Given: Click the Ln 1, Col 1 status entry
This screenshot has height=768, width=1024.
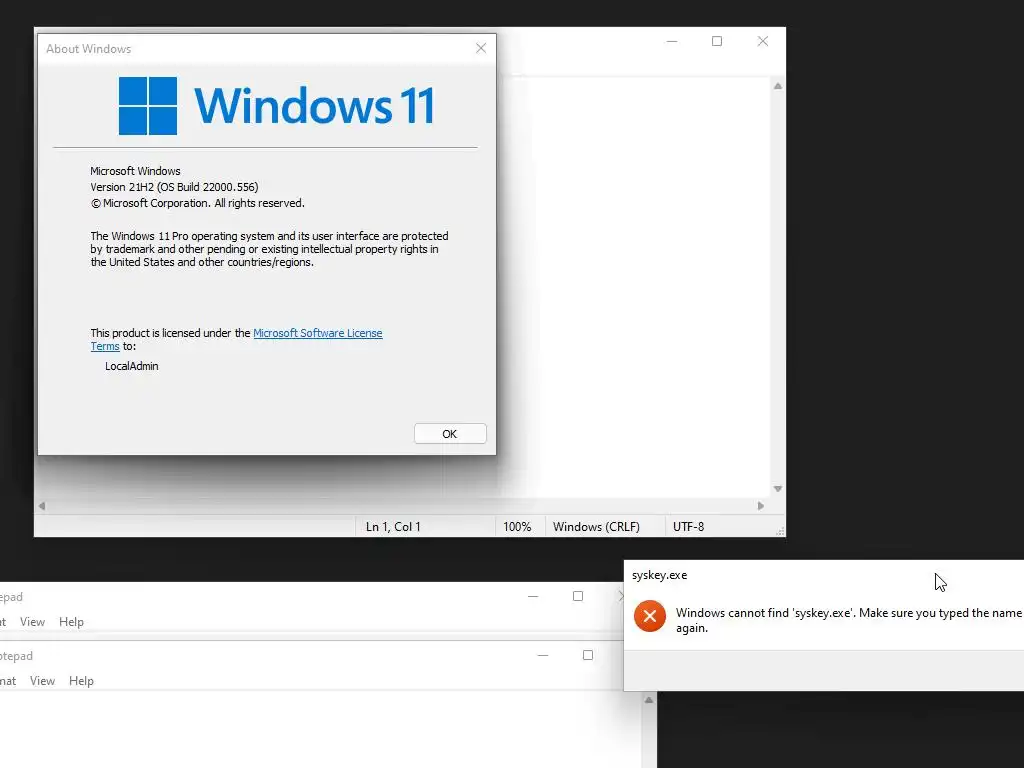Looking at the screenshot, I should (393, 526).
